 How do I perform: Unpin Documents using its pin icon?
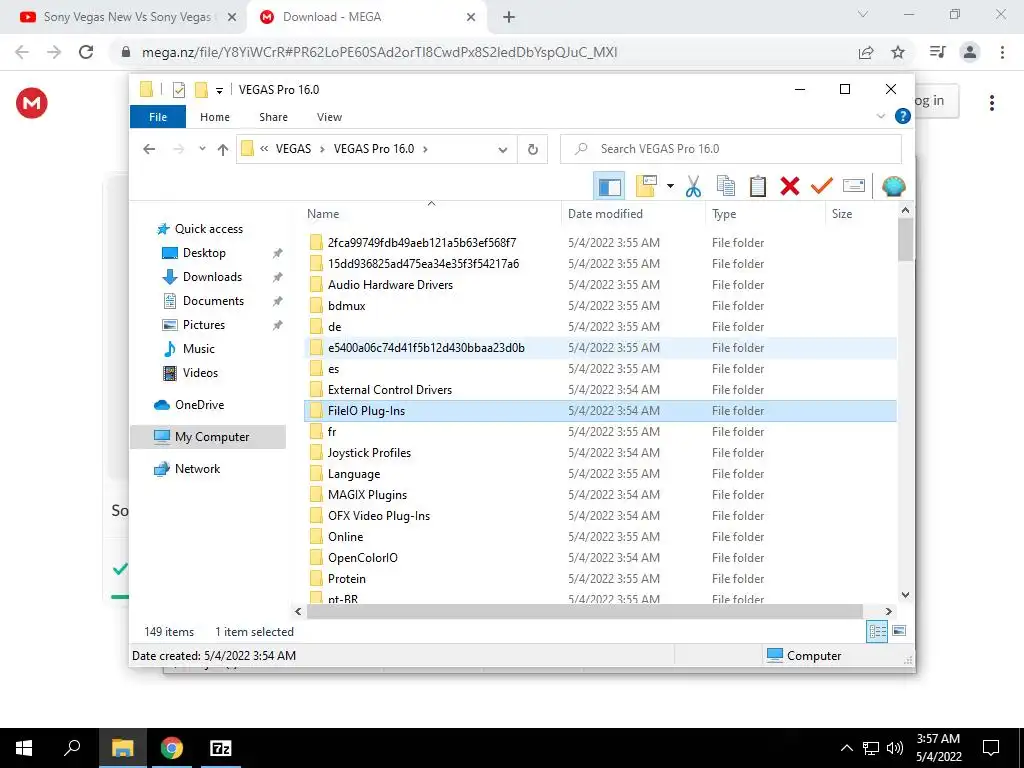[x=278, y=301]
